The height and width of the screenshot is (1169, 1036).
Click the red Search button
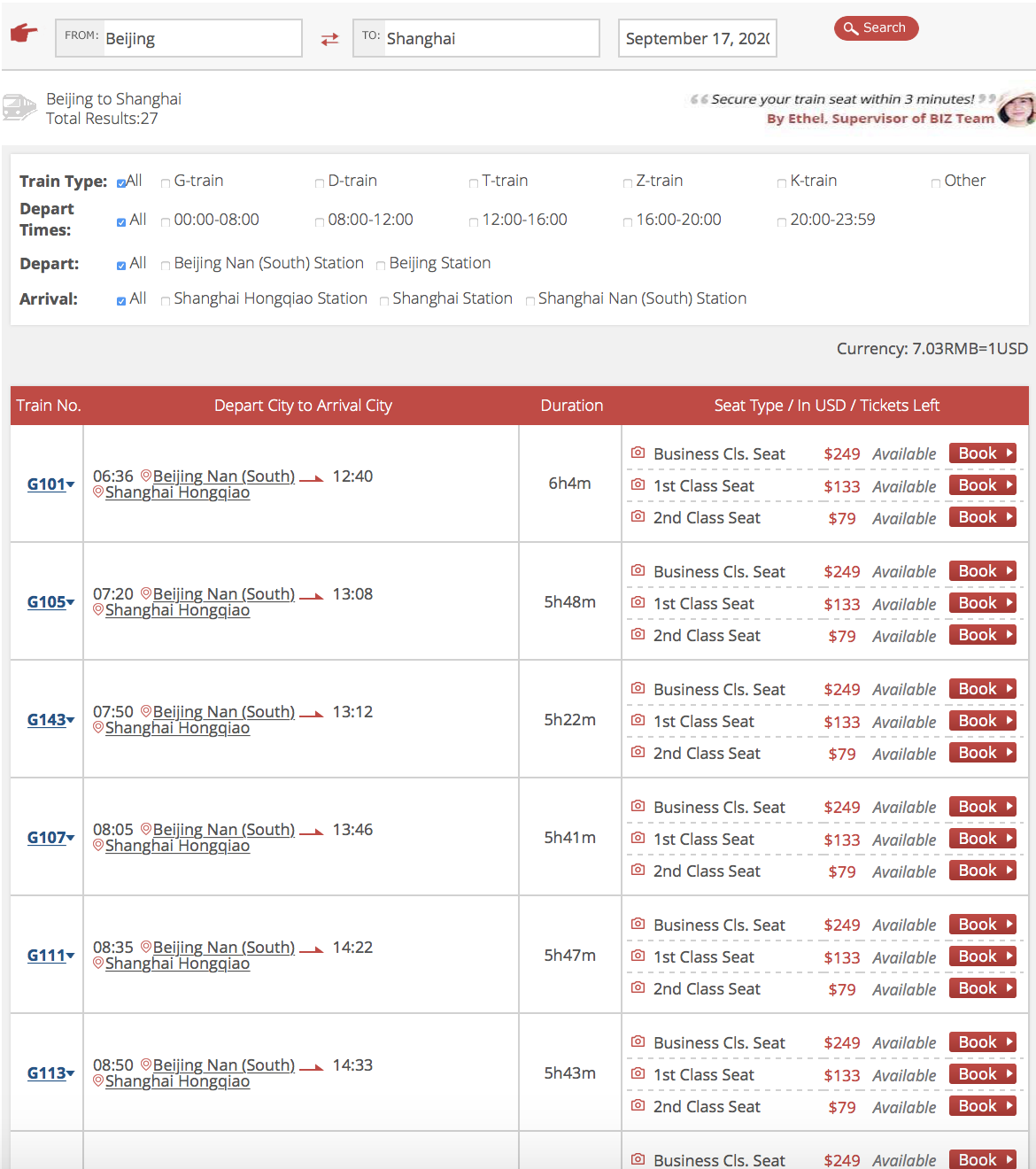(876, 28)
